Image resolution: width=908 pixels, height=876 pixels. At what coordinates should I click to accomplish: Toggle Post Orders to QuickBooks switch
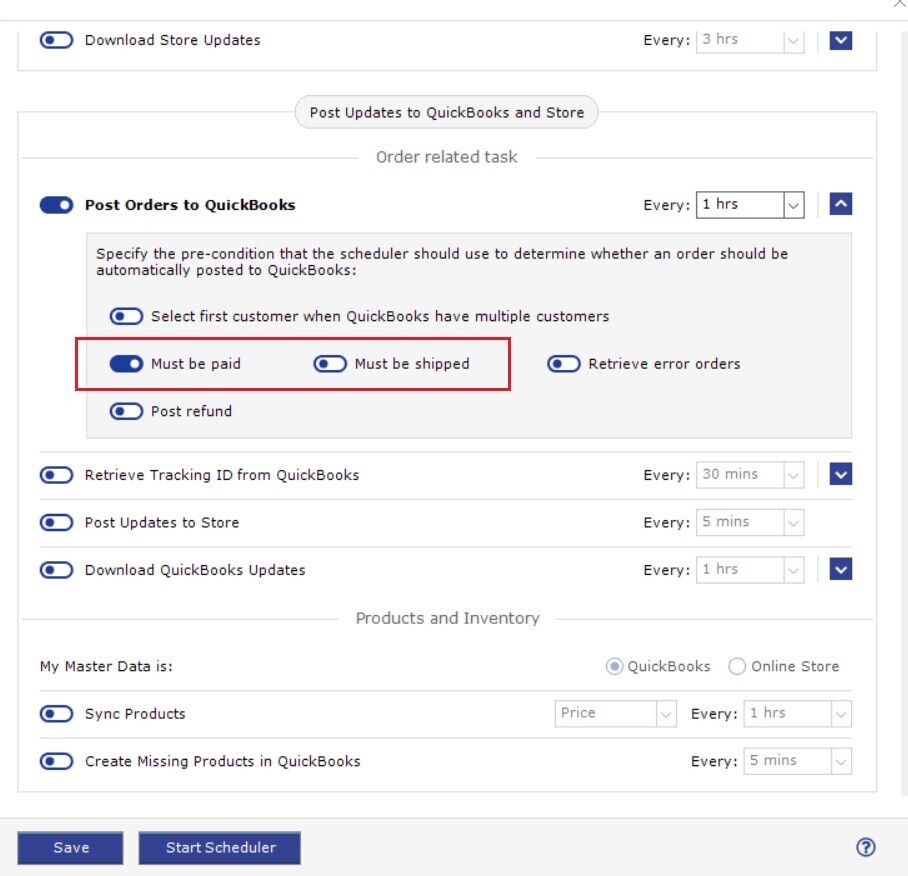[x=56, y=205]
